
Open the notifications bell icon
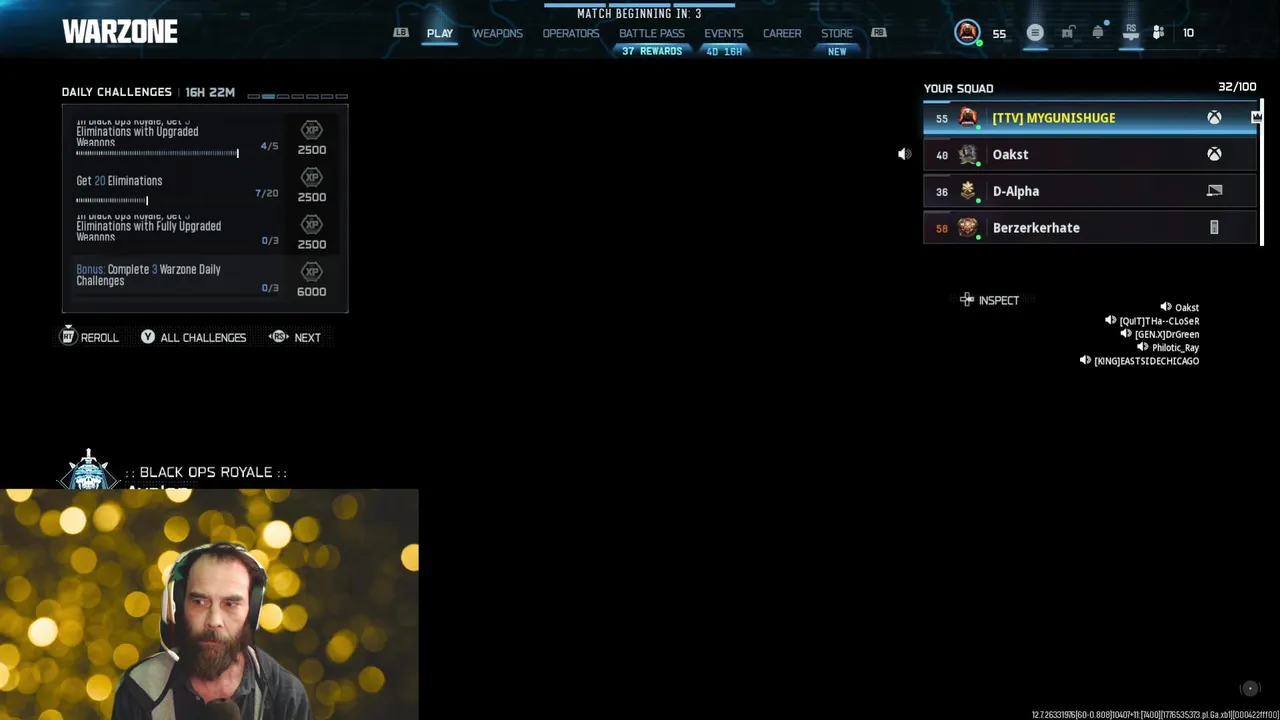pos(1098,33)
